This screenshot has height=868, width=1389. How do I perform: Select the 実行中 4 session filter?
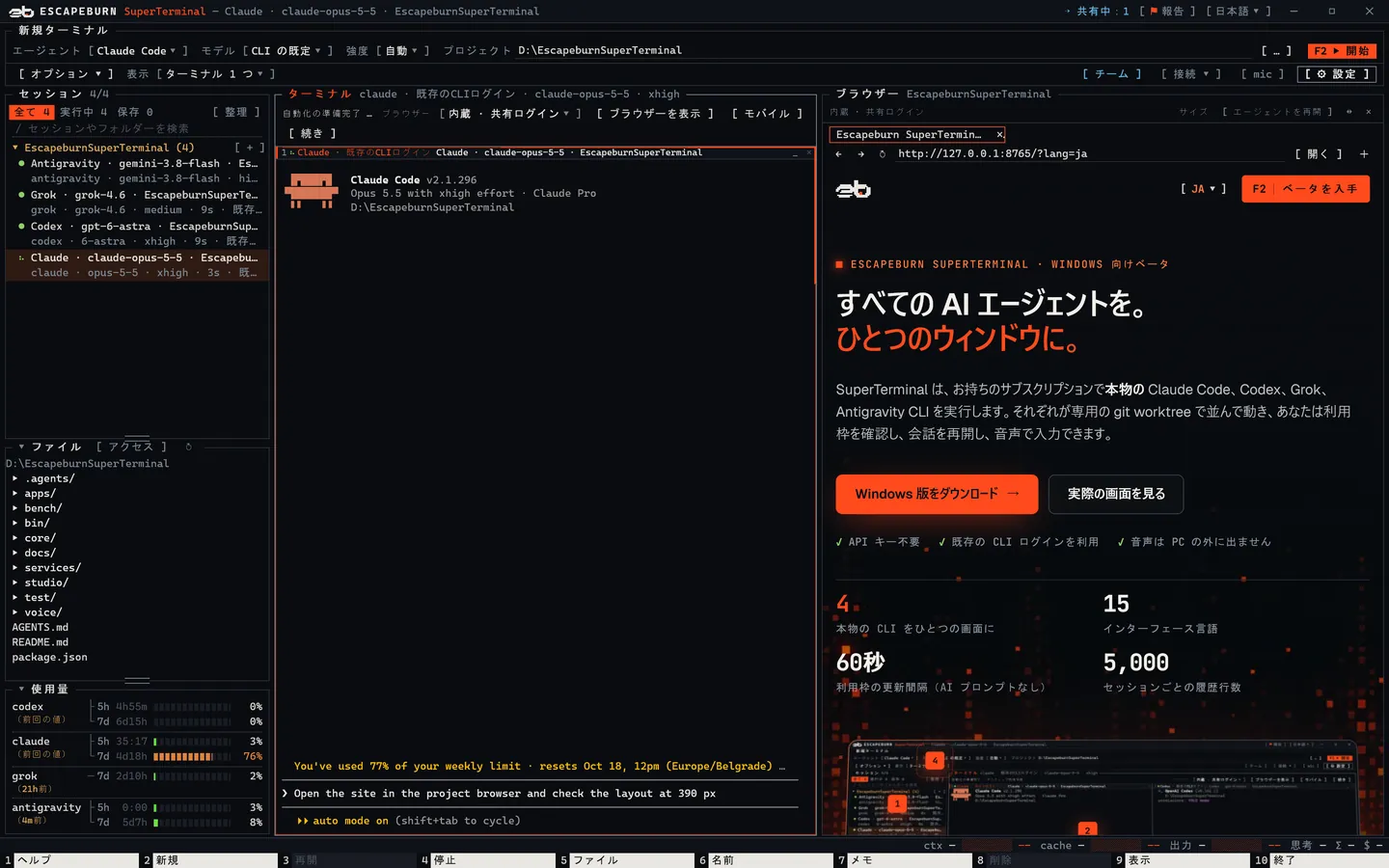[84, 112]
